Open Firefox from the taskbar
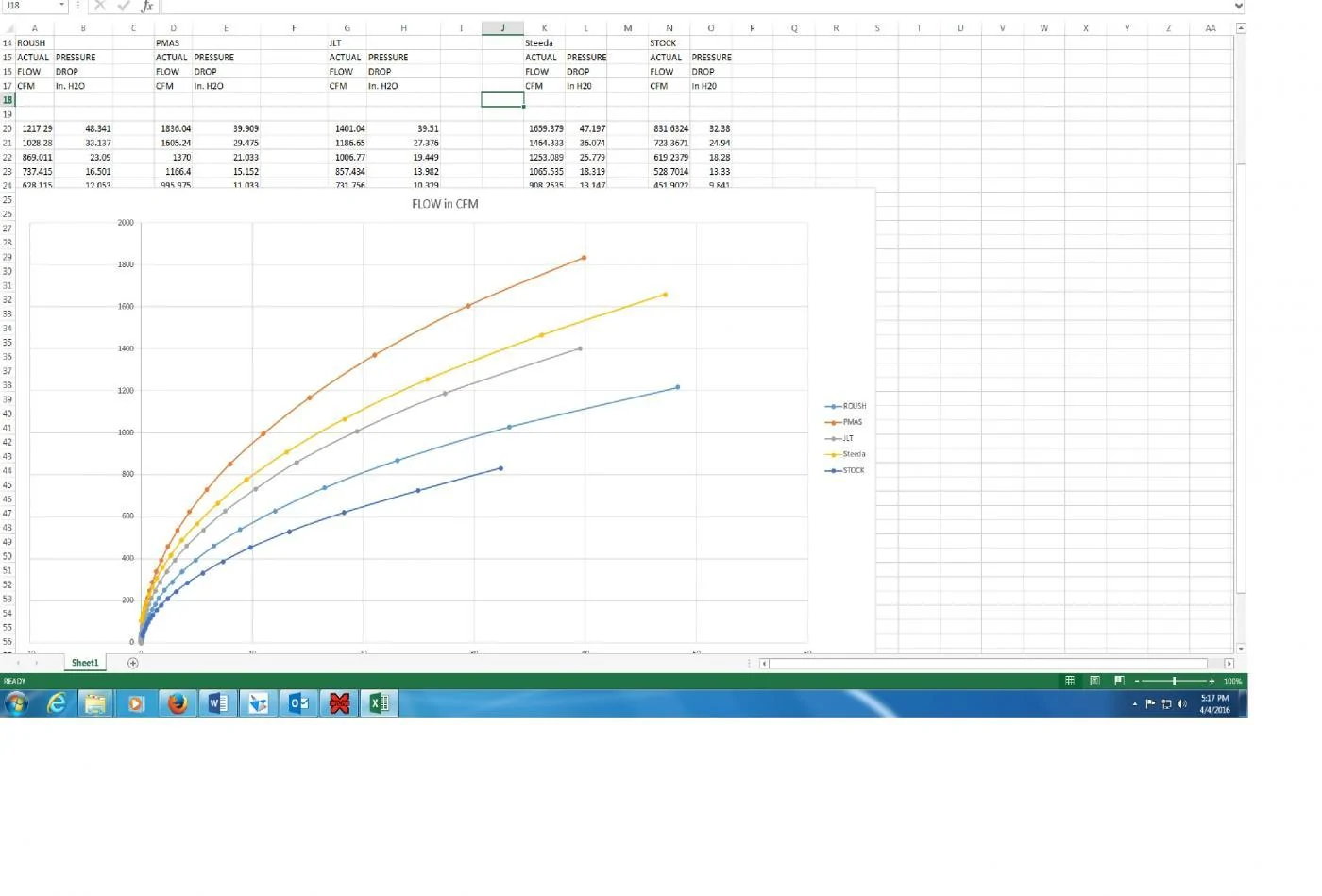The width and height of the screenshot is (1322, 896). [x=178, y=703]
